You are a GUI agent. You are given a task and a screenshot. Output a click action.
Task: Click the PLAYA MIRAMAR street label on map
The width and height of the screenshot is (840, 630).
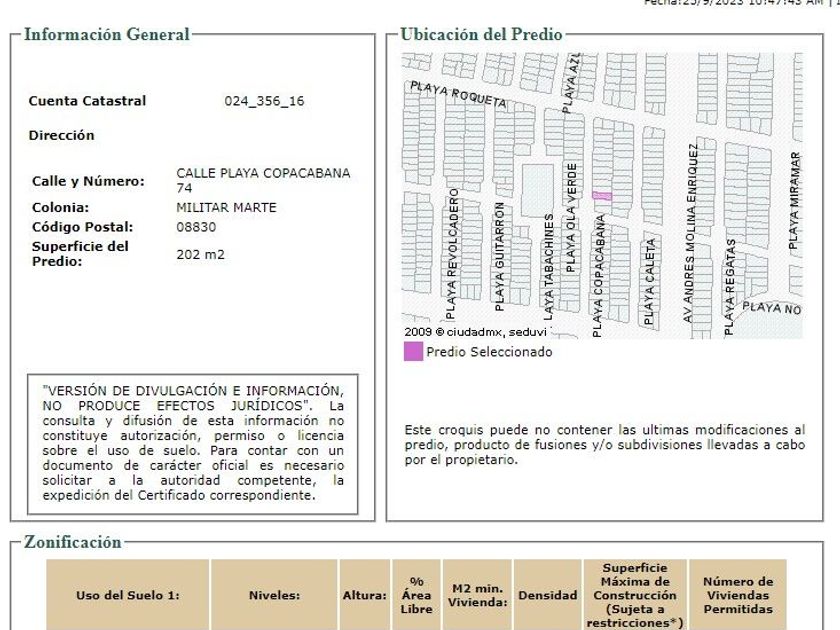tap(794, 200)
